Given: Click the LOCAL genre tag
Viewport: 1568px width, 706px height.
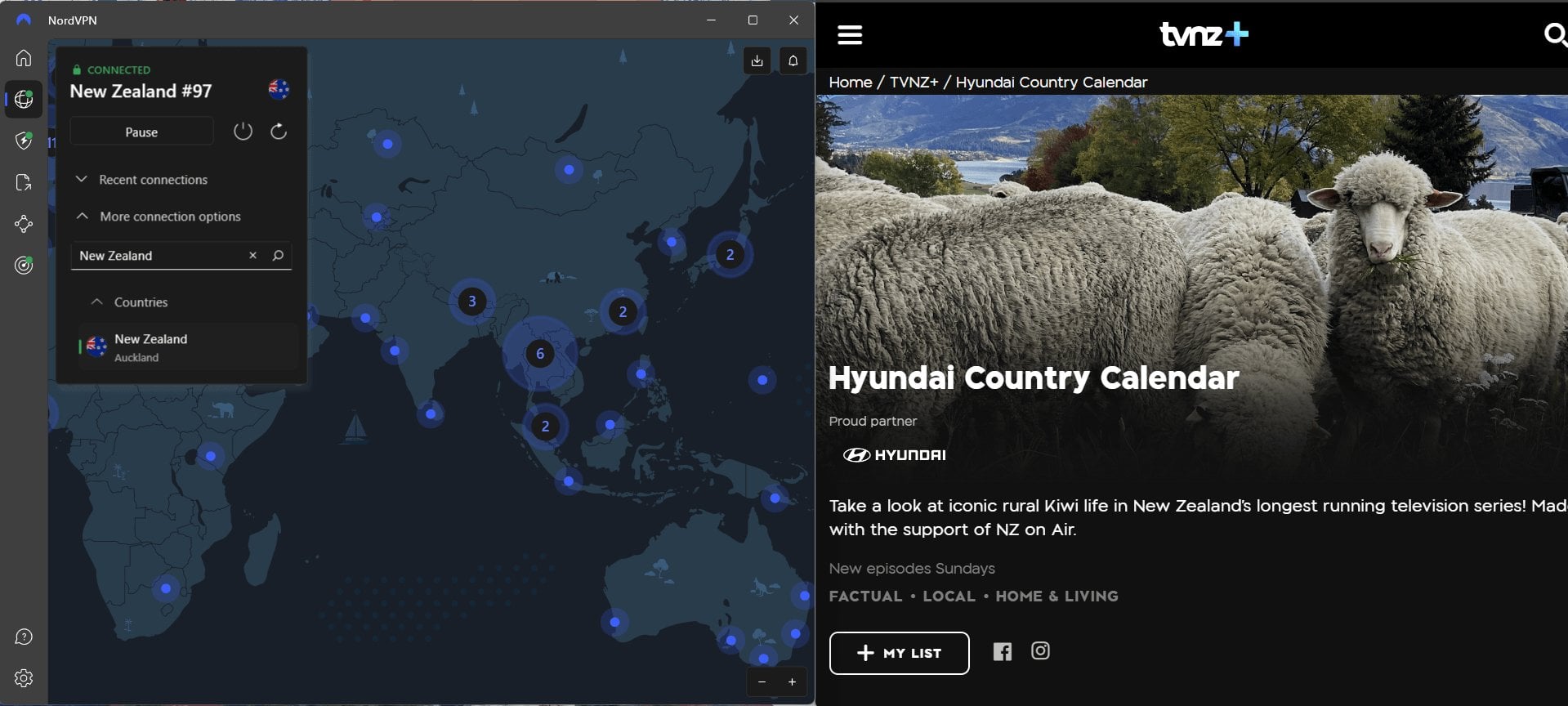Looking at the screenshot, I should [x=949, y=597].
